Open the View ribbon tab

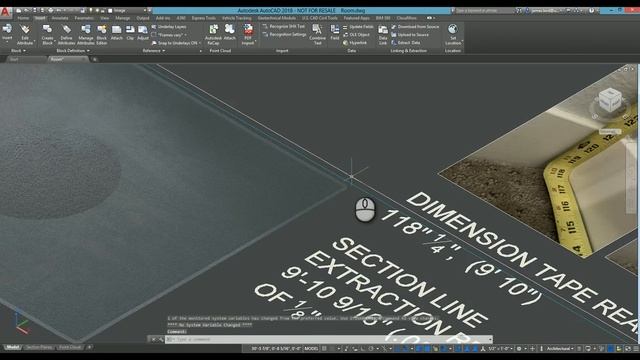(x=104, y=18)
